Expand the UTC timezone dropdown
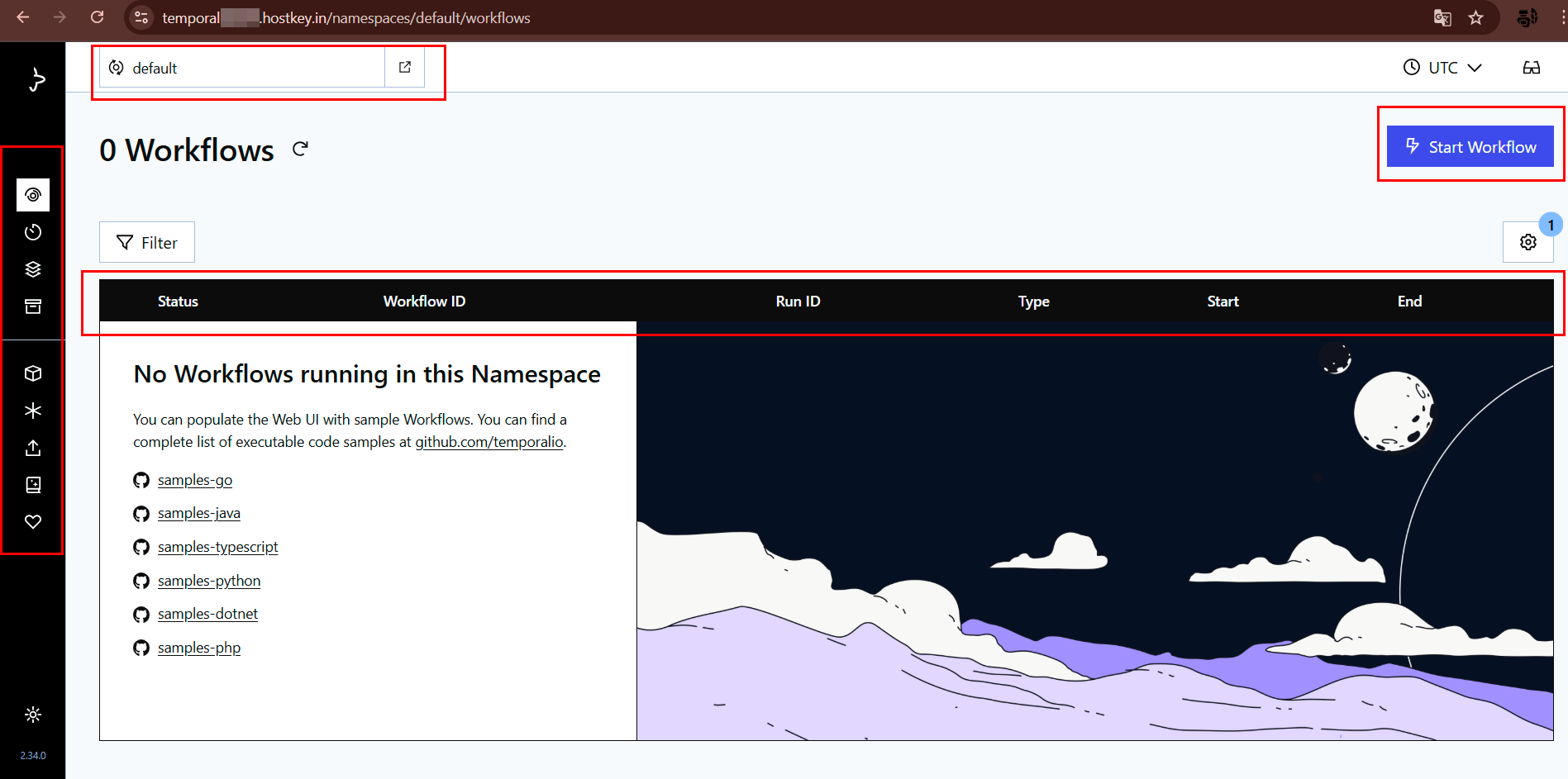 tap(1442, 68)
